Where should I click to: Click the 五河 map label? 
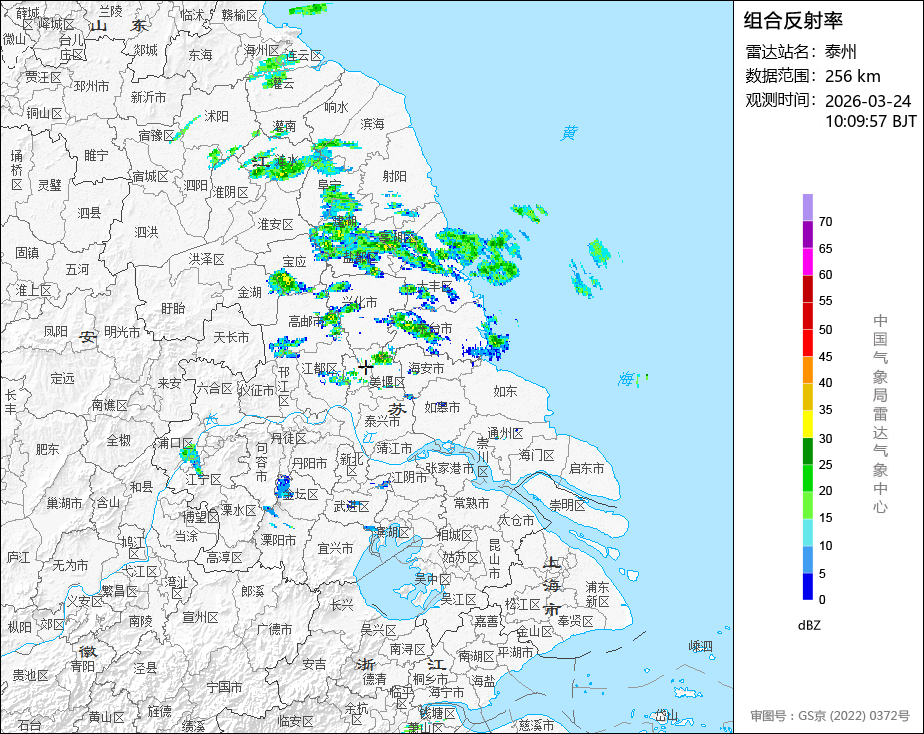pyautogui.click(x=77, y=269)
